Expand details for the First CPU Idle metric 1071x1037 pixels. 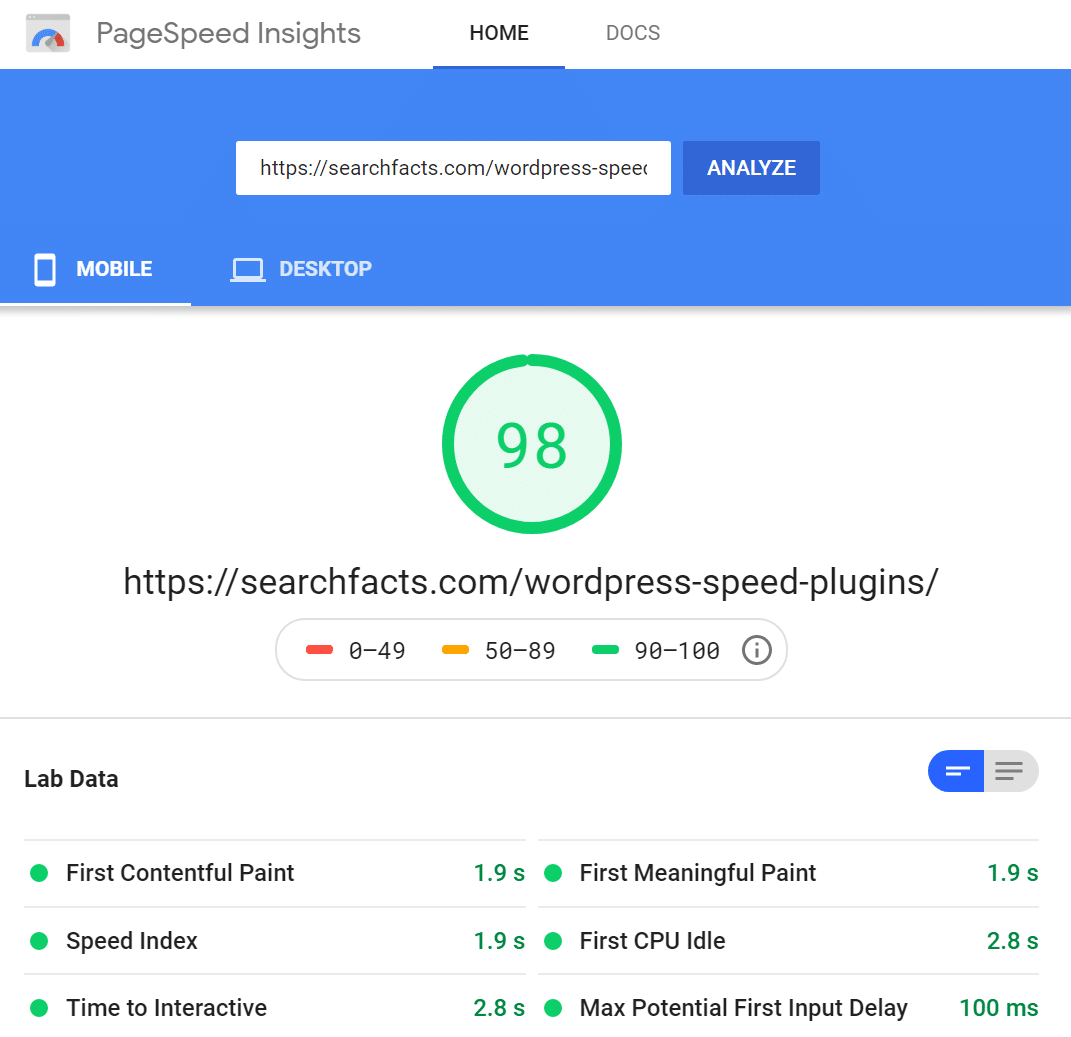652,941
